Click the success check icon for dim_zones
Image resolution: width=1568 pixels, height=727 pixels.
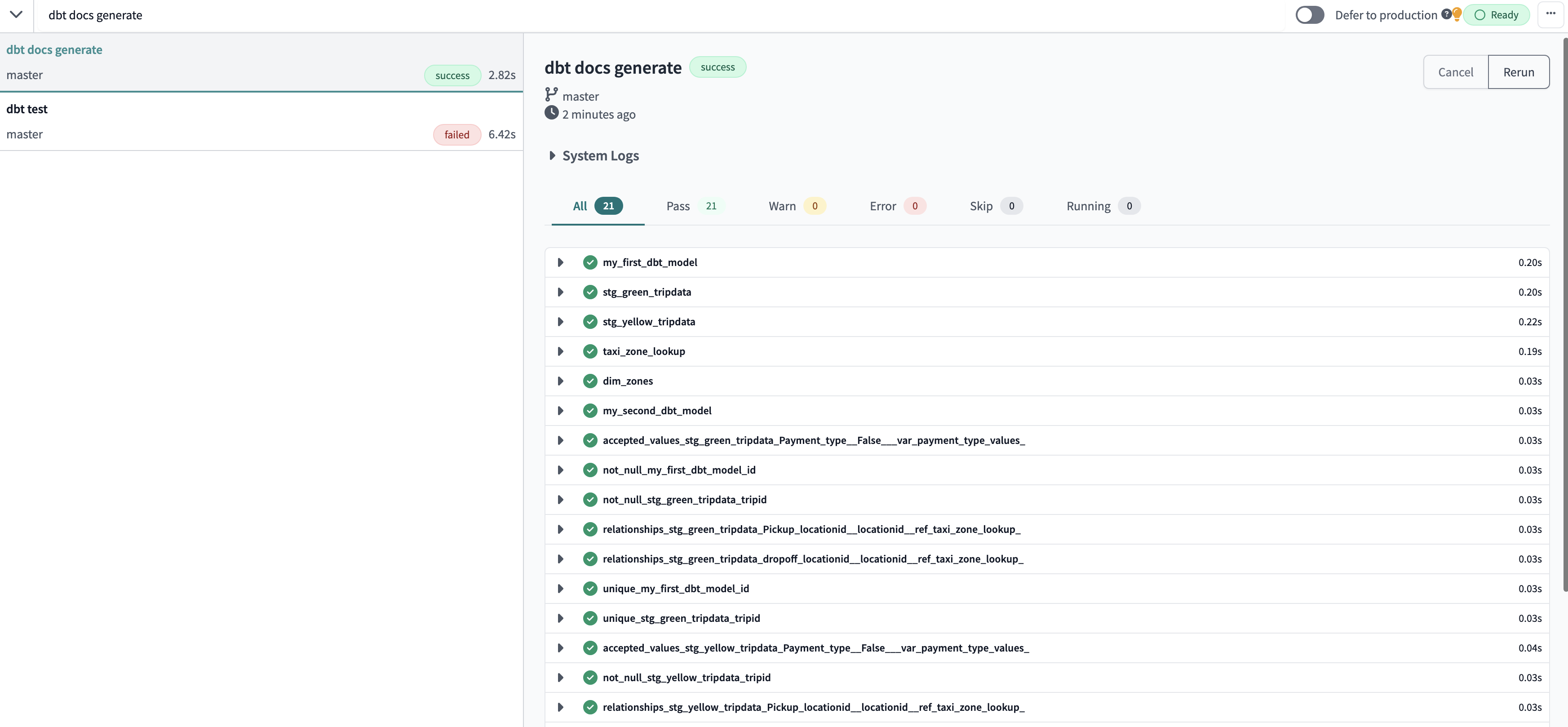tap(590, 381)
